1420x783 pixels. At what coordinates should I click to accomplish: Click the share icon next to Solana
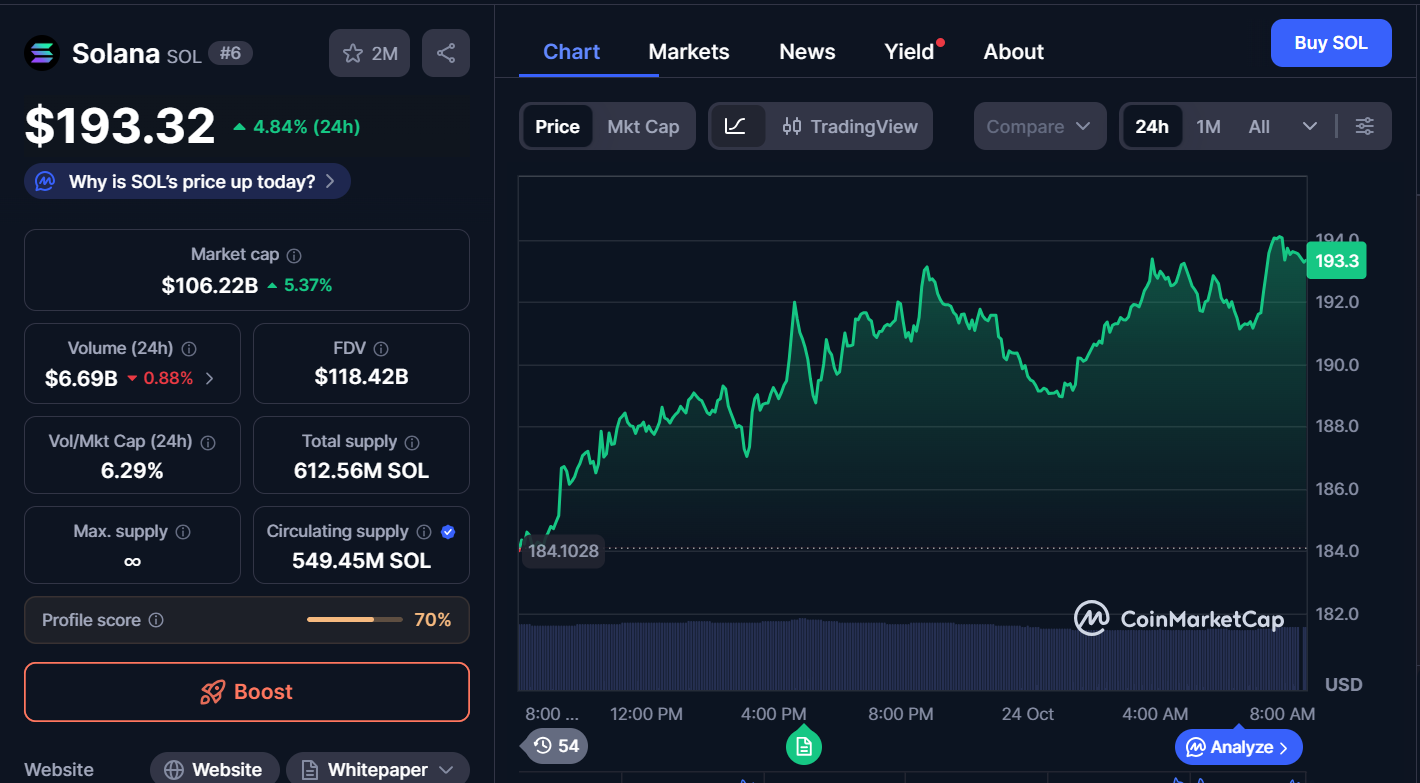(446, 53)
